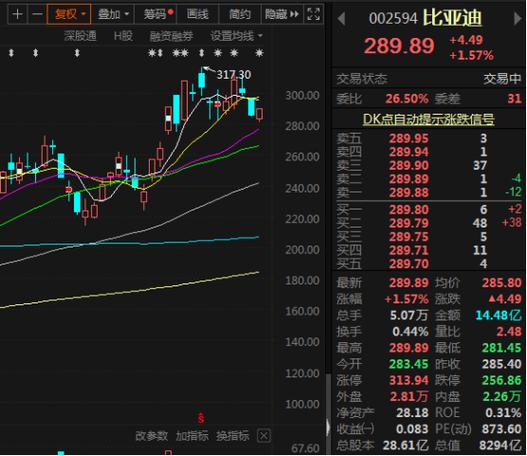Click the 改参数 button
Image resolution: width=527 pixels, height=456 pixels.
pyautogui.click(x=152, y=436)
